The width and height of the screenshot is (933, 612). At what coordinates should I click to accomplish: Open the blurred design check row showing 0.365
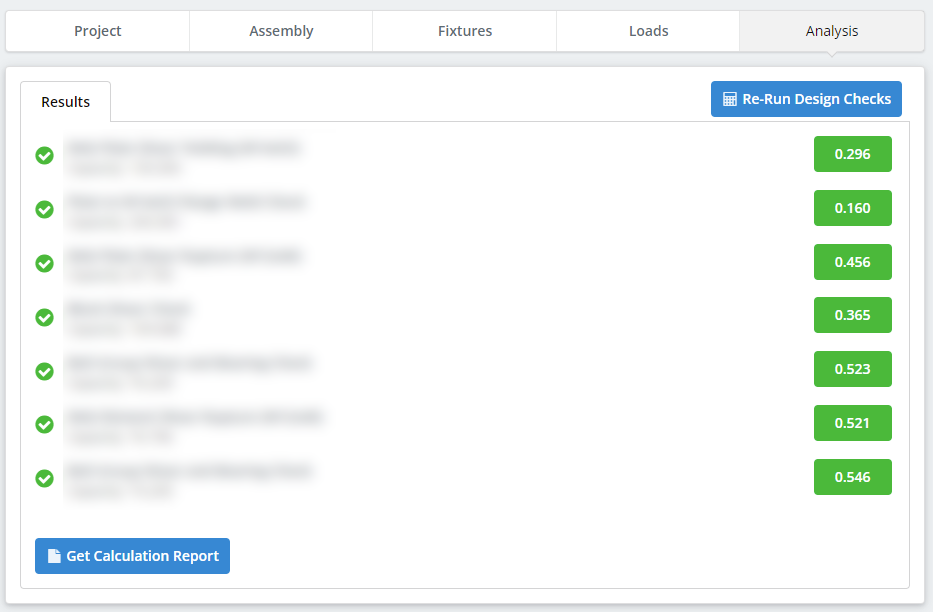(128, 317)
